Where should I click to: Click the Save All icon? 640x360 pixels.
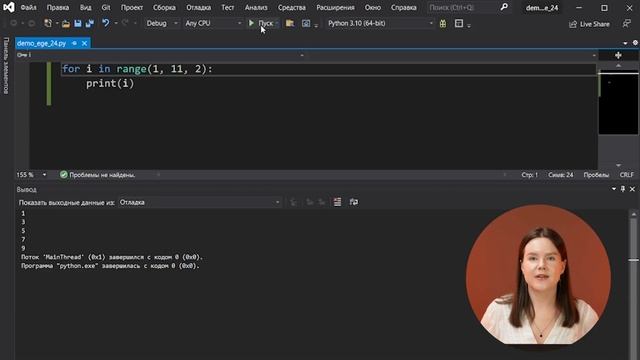(89, 24)
